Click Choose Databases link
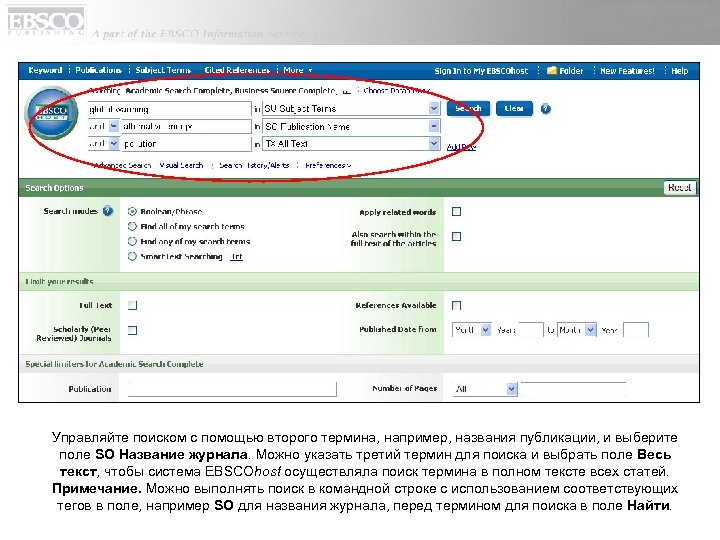The image size is (720, 540). 396,90
